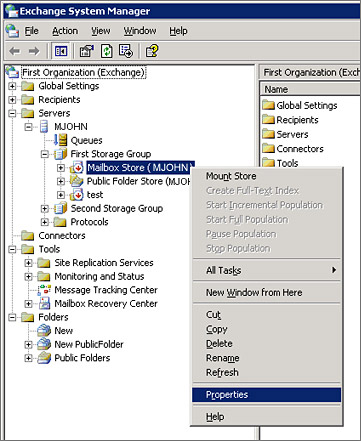Click the Public Folder Store icon

tap(77, 181)
